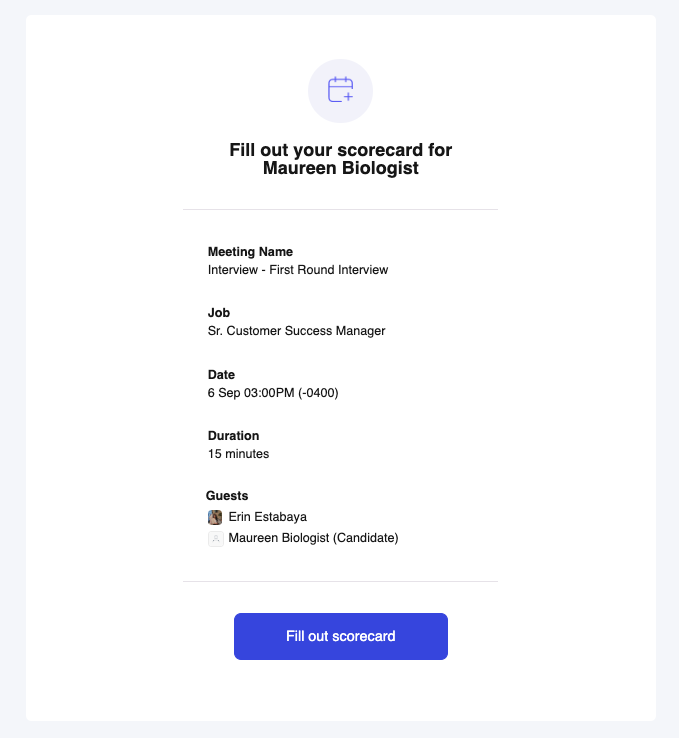Screen dimensions: 679x738
Task: Click the Duration label
Action: point(233,436)
